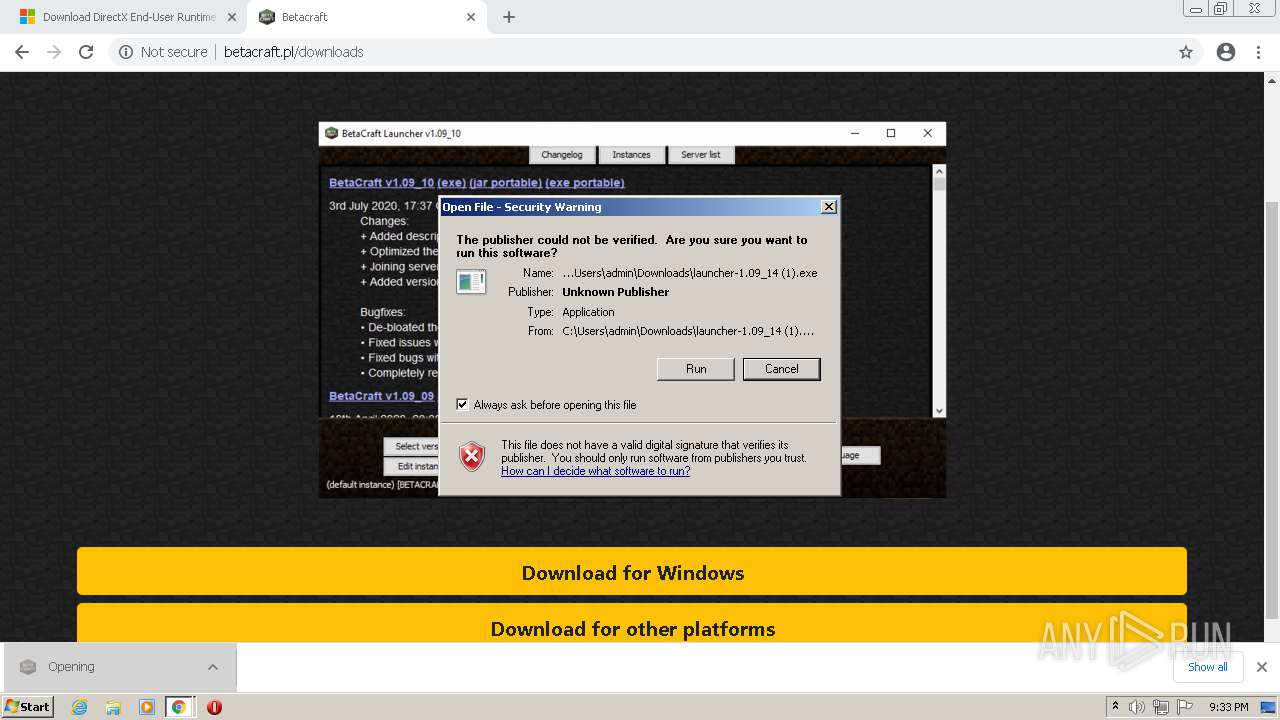Open the Instances tab in BetaCraft Launcher
Screen dimensions: 1280x720
pos(631,155)
